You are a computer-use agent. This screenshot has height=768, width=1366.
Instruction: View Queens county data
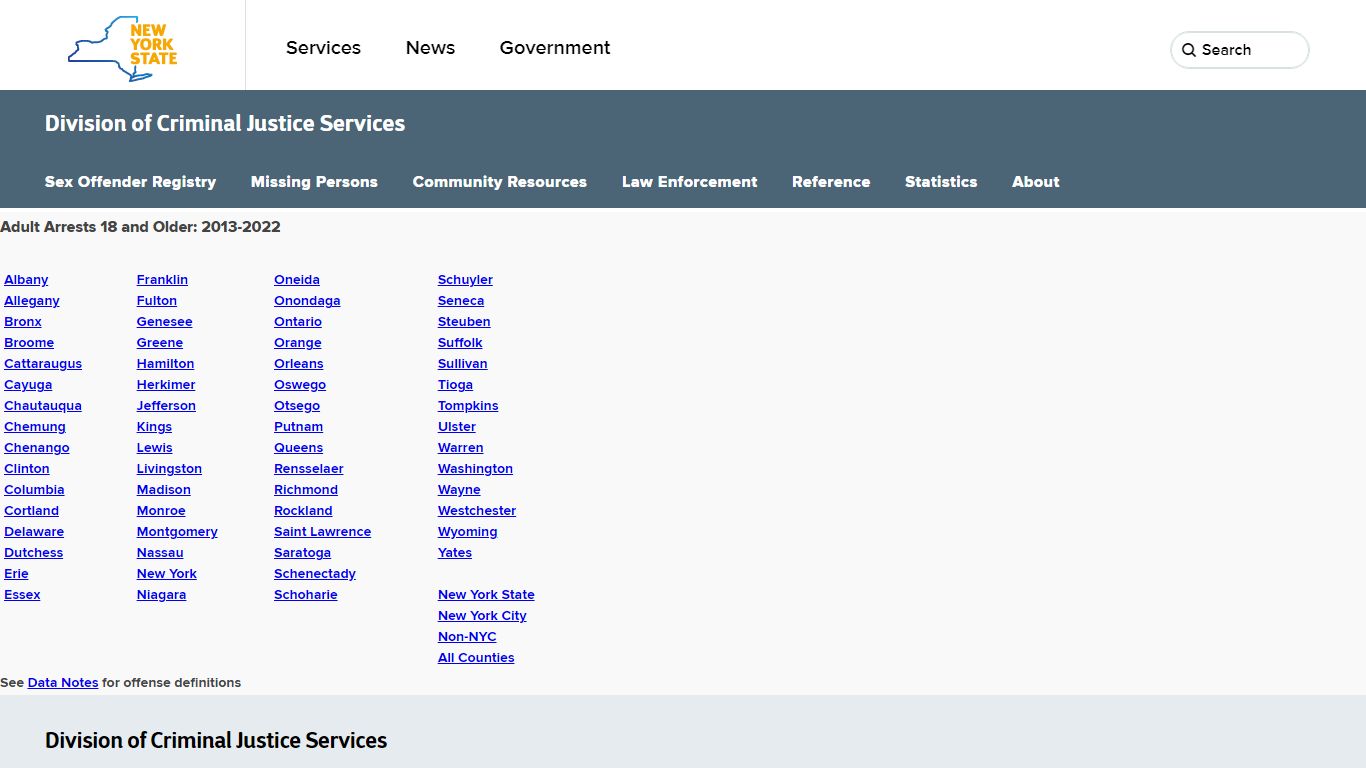tap(298, 448)
